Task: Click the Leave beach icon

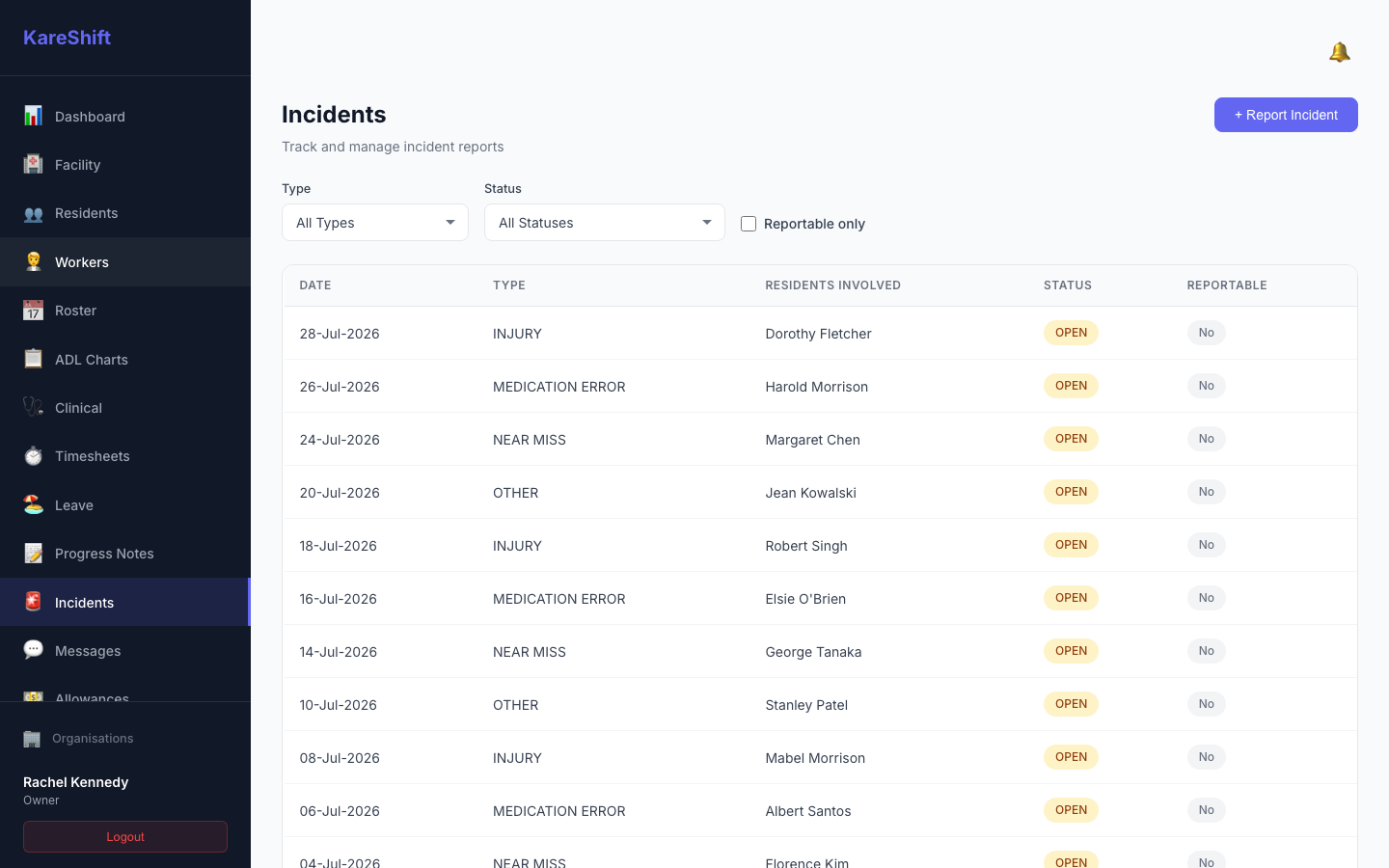Action: tap(33, 504)
